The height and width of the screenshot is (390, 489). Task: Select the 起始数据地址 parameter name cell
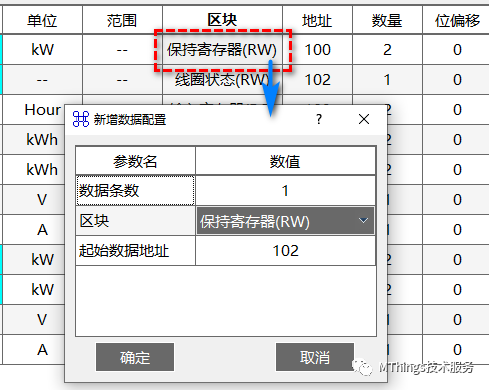135,251
